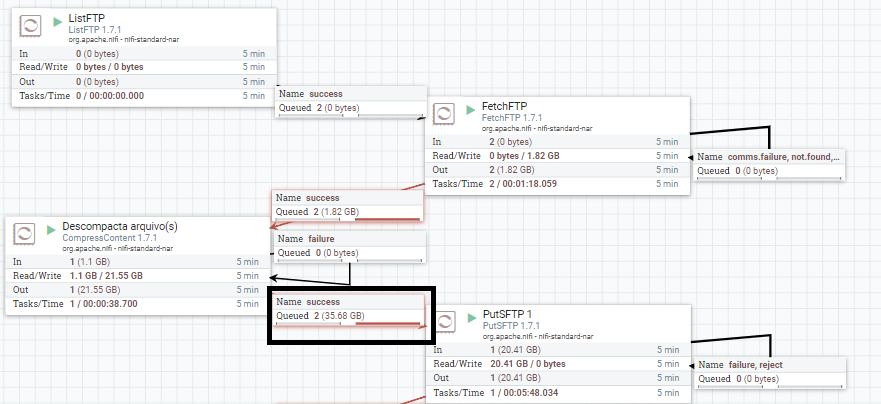
Task: Click FetchFTP Tasks/Time value 2 / 00:01:18.059
Action: click(x=523, y=184)
